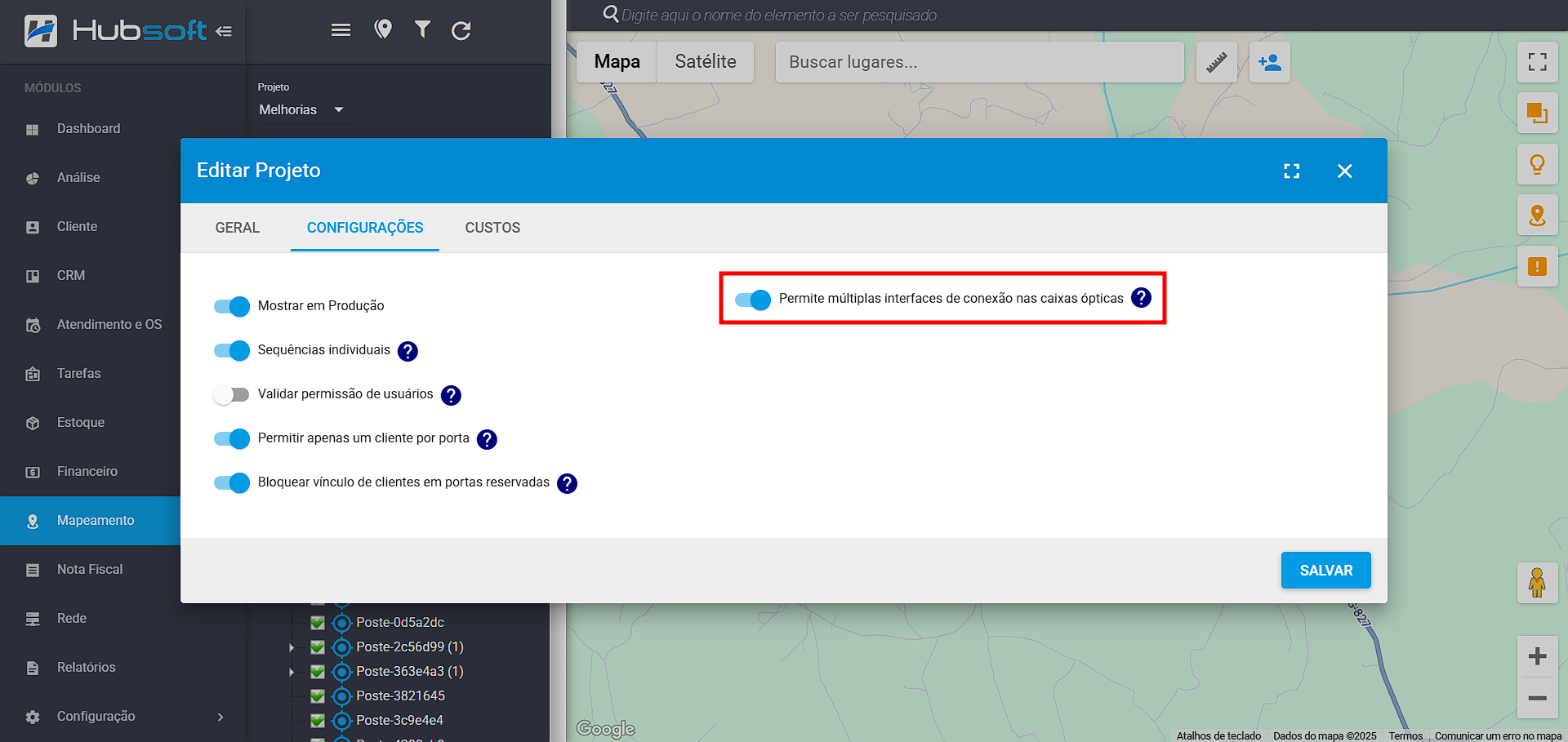Image resolution: width=1568 pixels, height=742 pixels.
Task: Toggle Permitir apenas um cliente por porta
Action: click(x=232, y=438)
